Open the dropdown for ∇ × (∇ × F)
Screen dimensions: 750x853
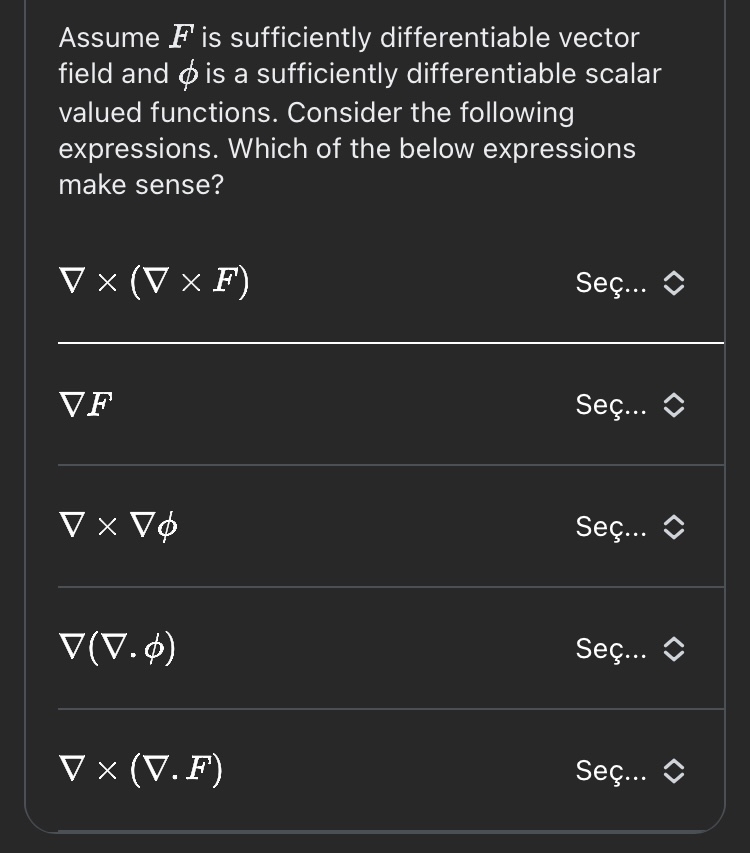tap(628, 284)
